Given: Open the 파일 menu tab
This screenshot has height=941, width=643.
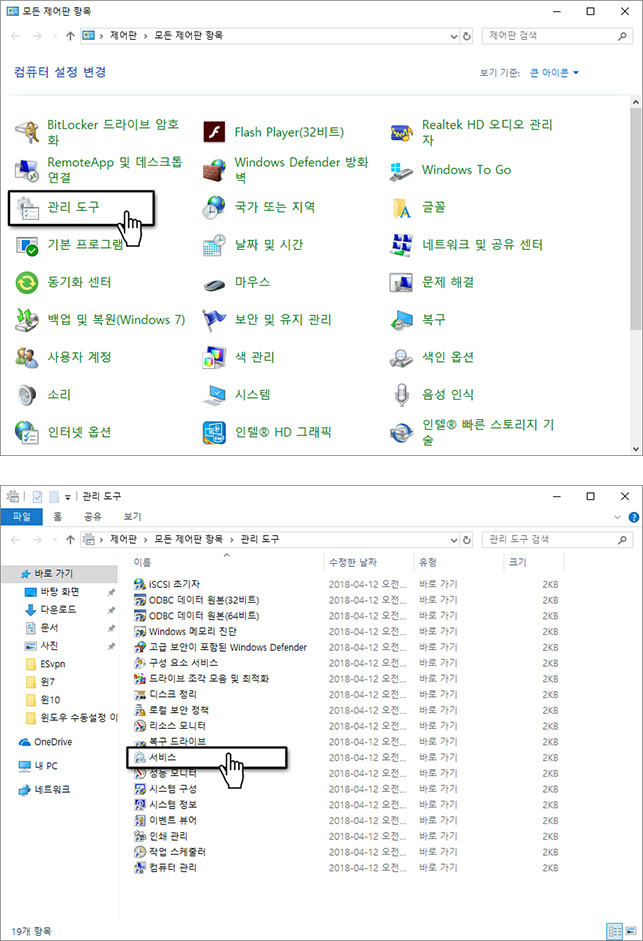Looking at the screenshot, I should click(x=21, y=517).
